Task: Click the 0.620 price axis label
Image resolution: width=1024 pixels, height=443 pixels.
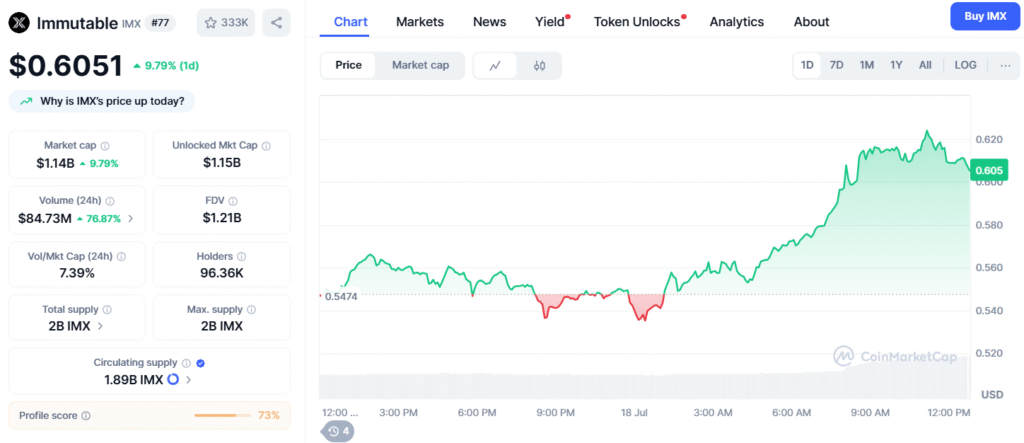Action: [989, 139]
